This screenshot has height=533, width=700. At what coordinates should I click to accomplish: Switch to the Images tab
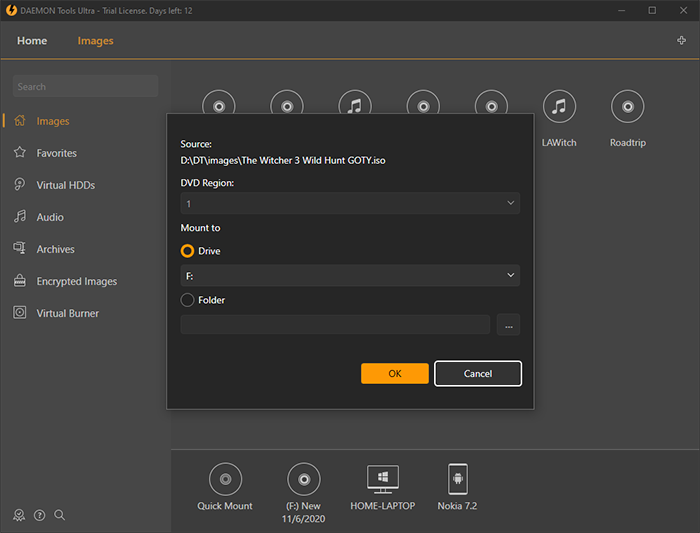96,41
